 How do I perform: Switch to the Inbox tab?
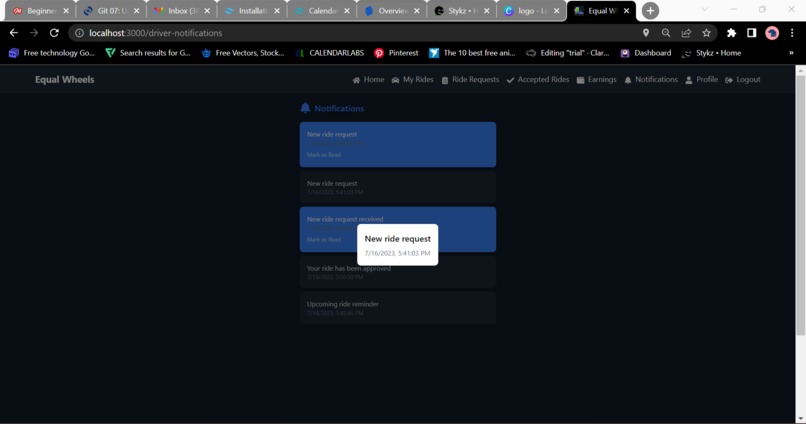(x=181, y=11)
